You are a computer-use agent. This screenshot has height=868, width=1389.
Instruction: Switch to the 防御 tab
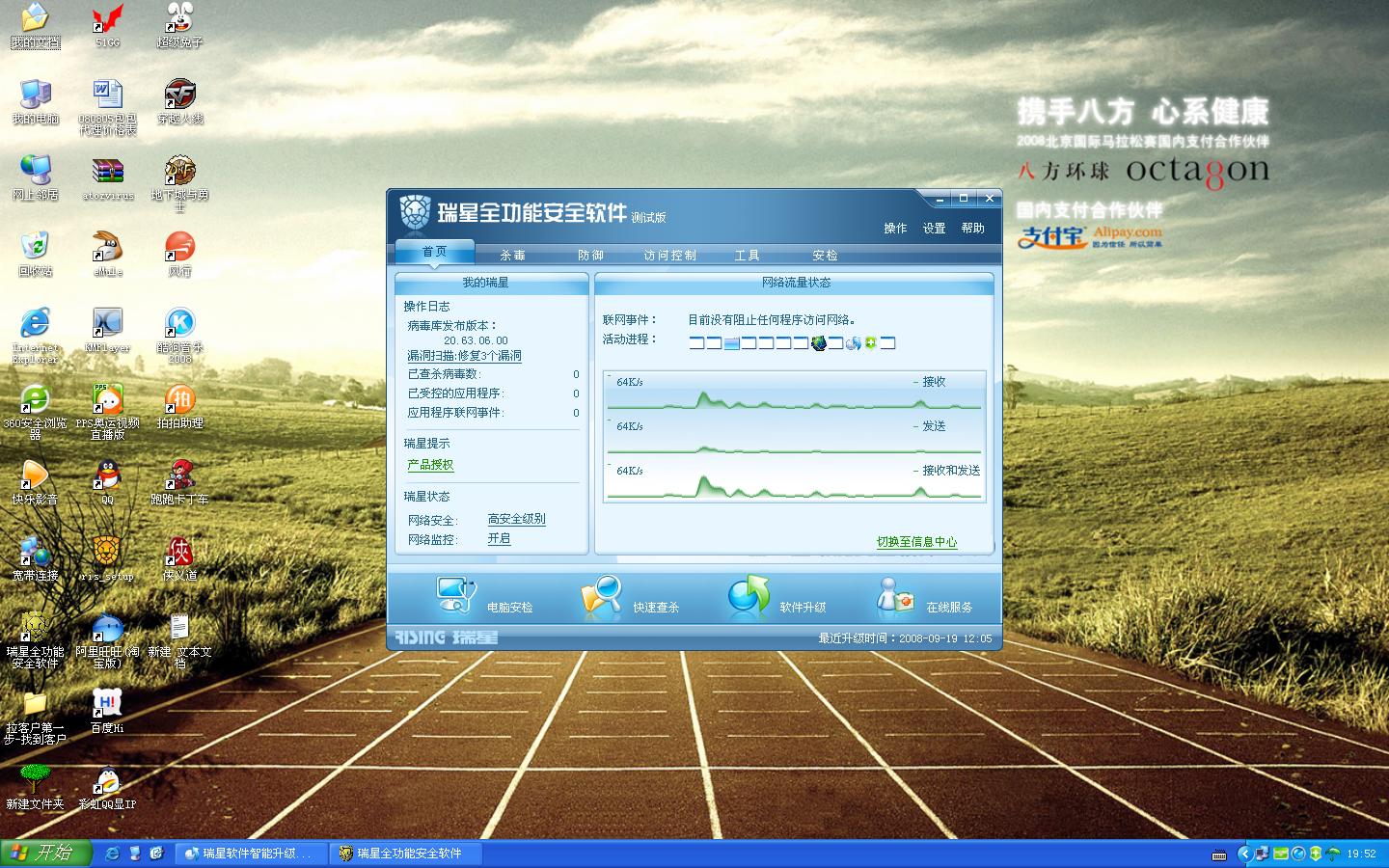pyautogui.click(x=590, y=256)
